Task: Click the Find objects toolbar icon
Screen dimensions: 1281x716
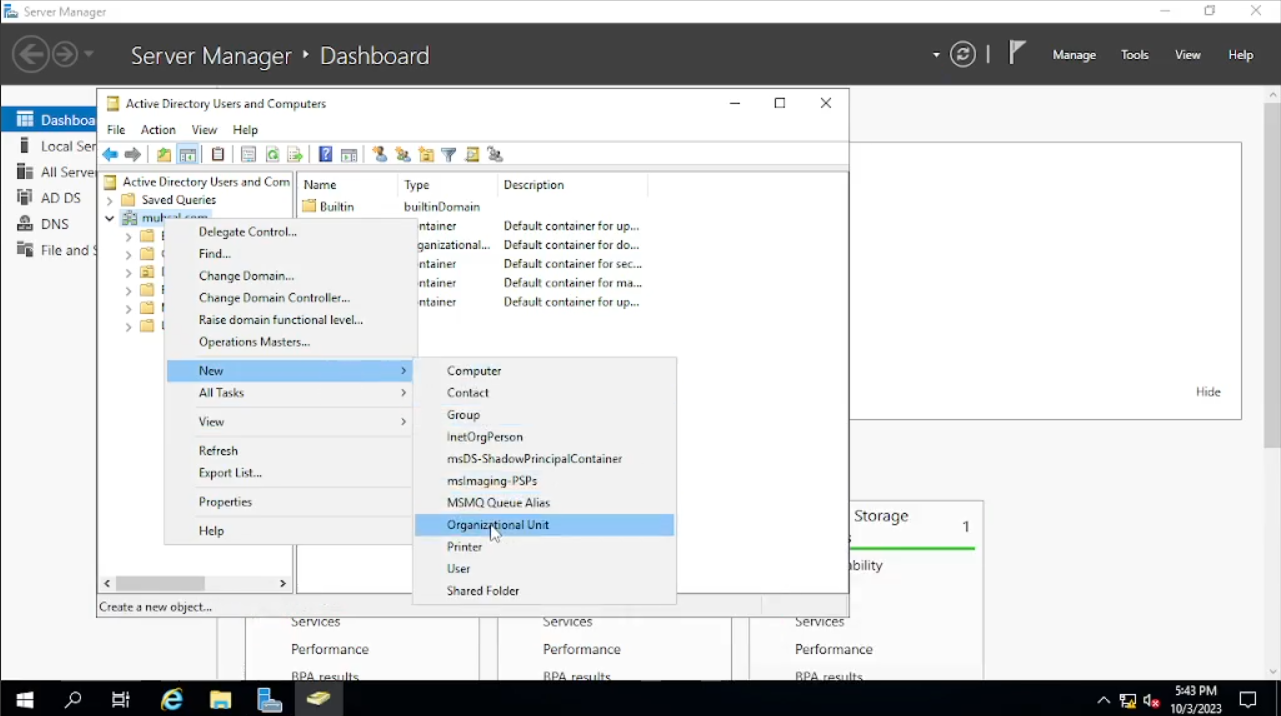Action: 472,155
